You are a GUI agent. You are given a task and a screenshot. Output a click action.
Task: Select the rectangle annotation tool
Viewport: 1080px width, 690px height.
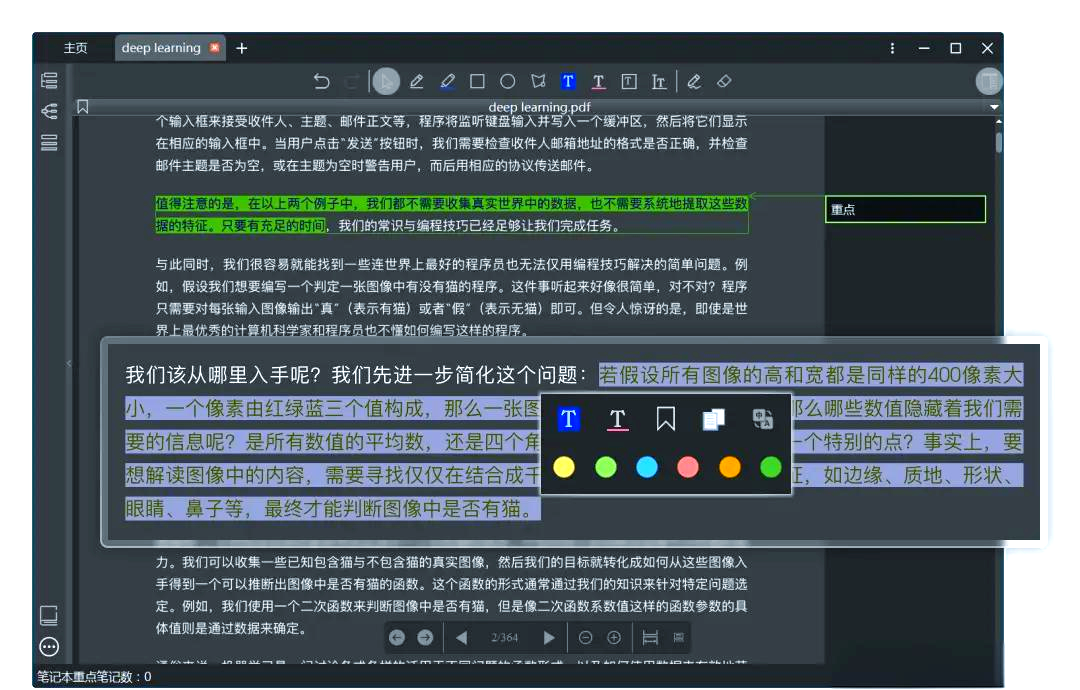(479, 81)
